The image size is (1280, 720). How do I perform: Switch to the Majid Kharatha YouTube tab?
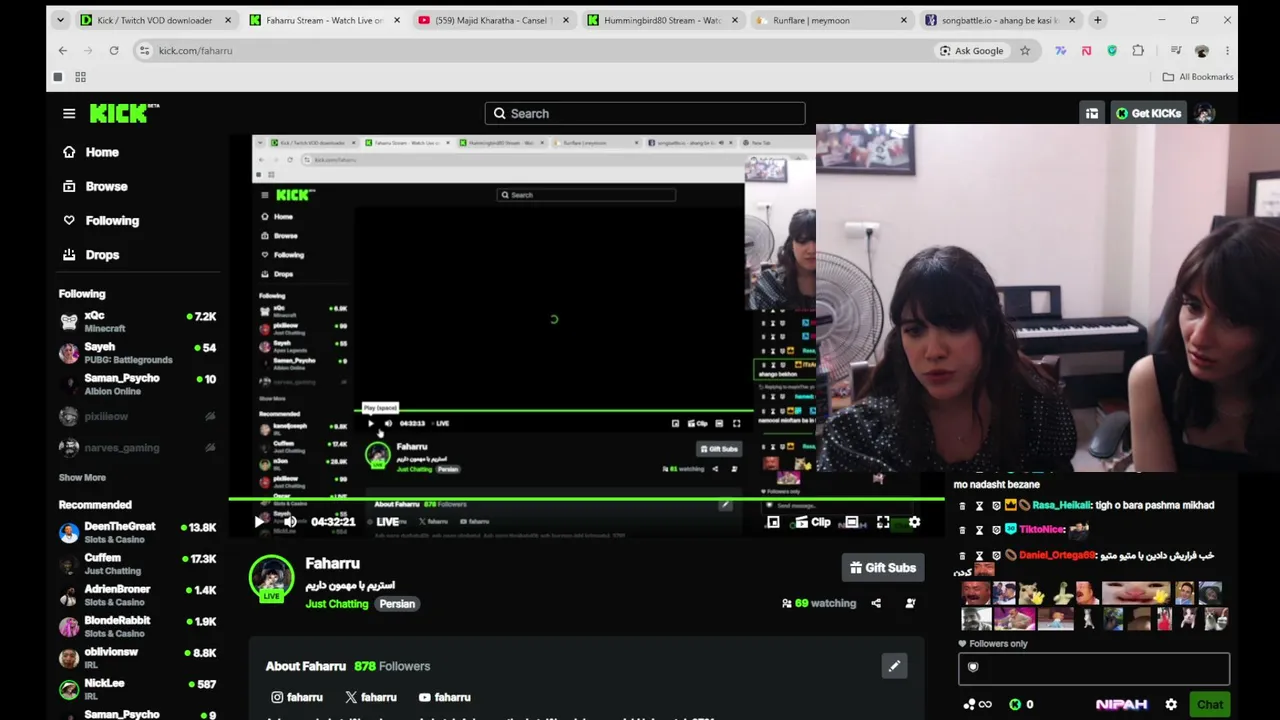point(494,20)
